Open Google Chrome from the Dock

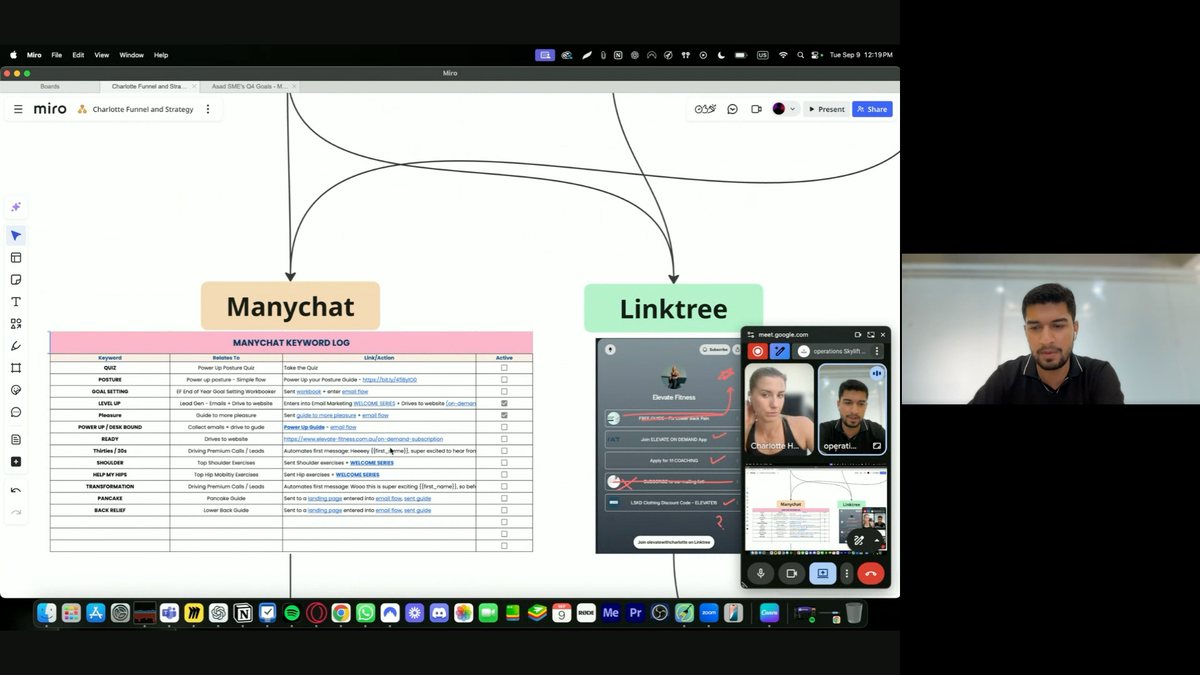[341, 613]
